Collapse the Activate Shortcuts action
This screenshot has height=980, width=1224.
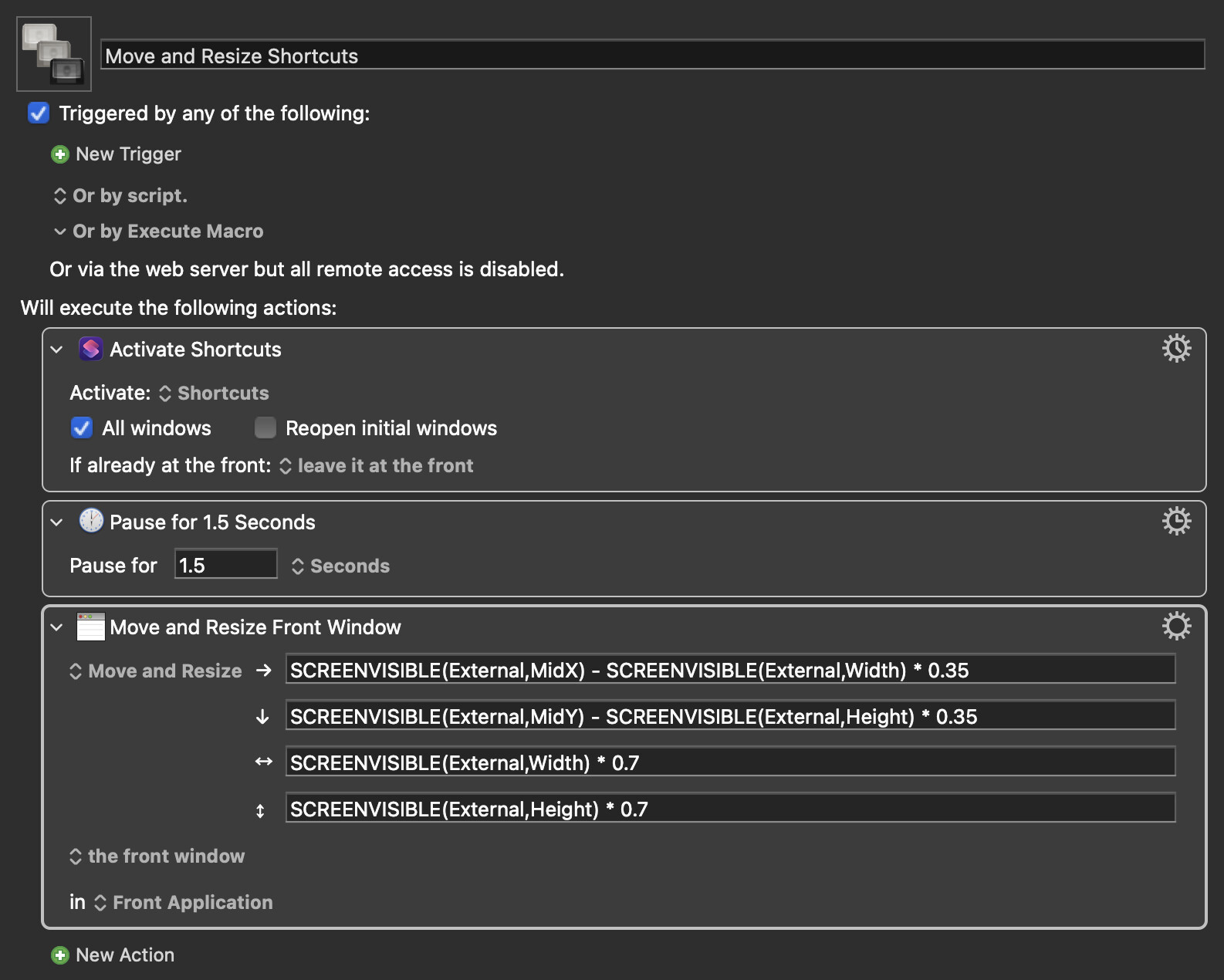(56, 350)
